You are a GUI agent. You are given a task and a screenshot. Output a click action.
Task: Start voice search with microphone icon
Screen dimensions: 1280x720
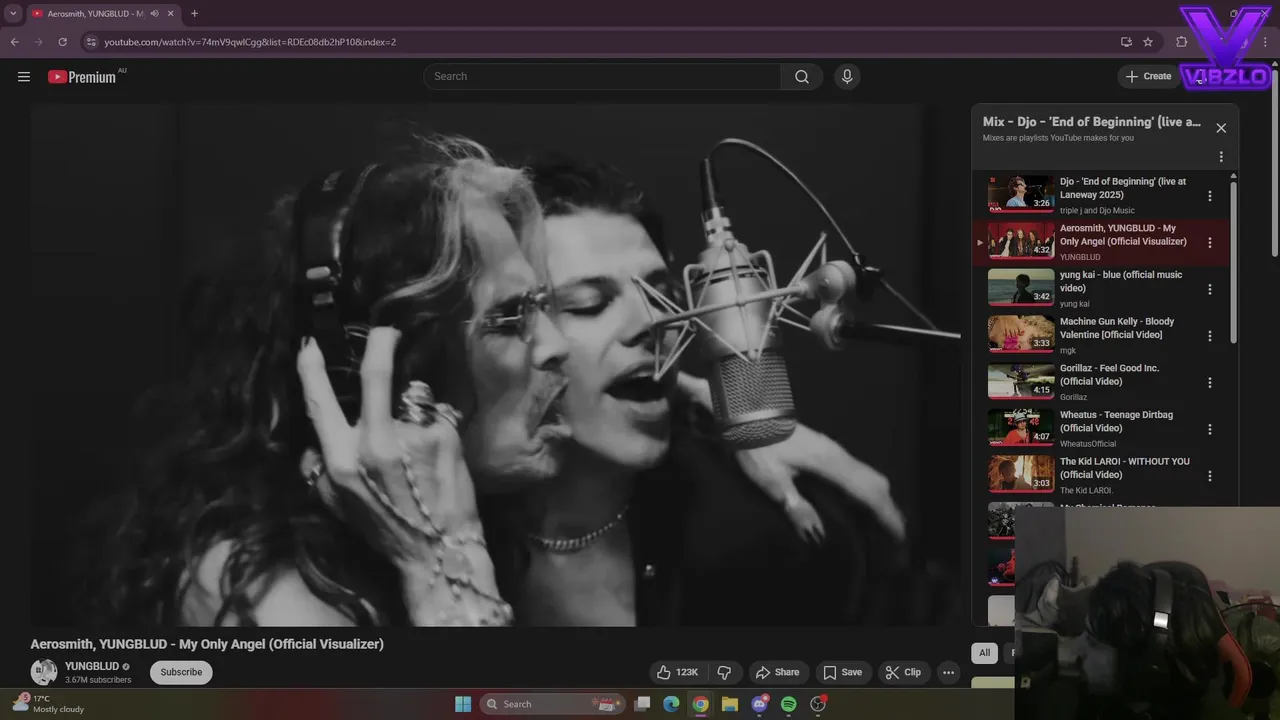[x=847, y=77]
